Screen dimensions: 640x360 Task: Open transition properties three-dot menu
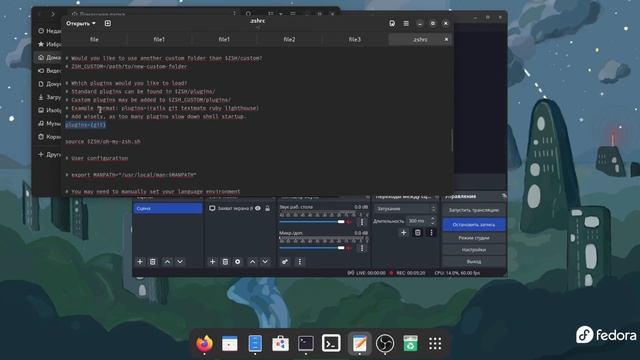pyautogui.click(x=431, y=233)
